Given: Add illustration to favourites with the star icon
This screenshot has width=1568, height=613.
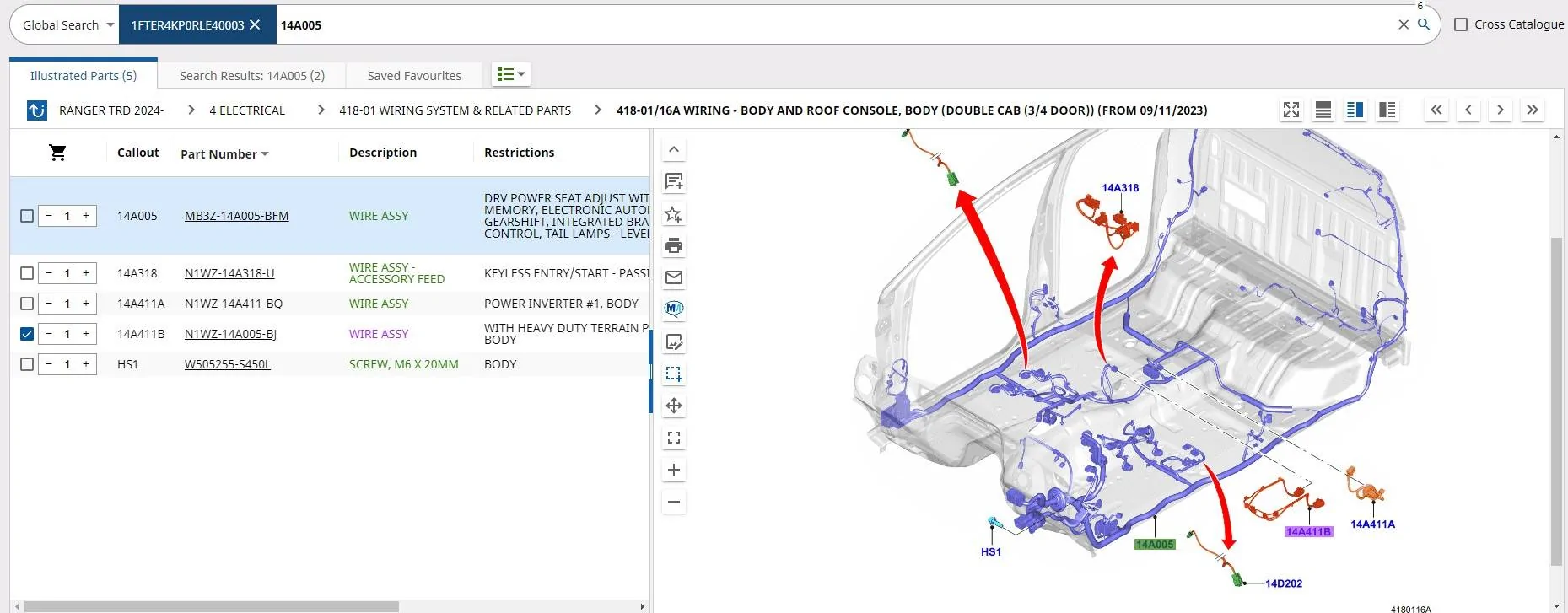Looking at the screenshot, I should pos(674,214).
